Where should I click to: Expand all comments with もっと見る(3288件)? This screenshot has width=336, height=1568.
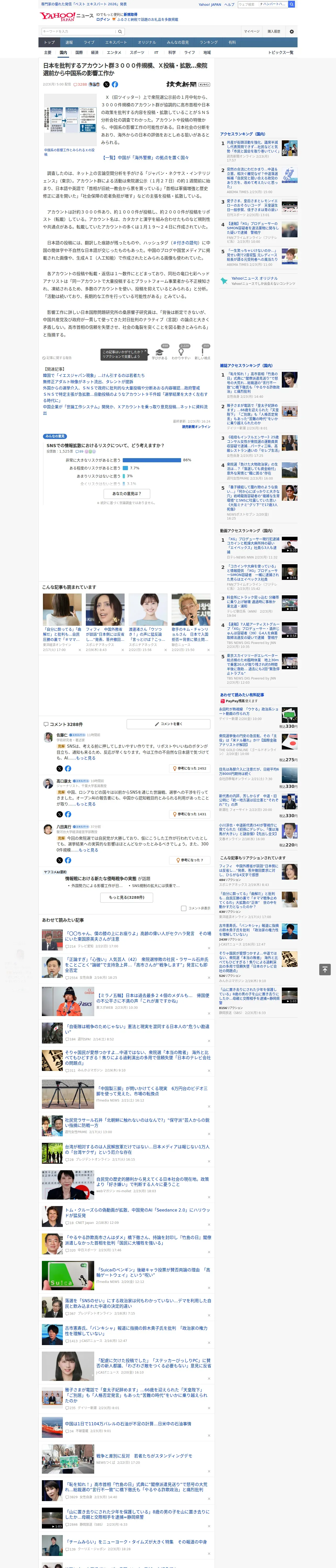click(x=127, y=897)
